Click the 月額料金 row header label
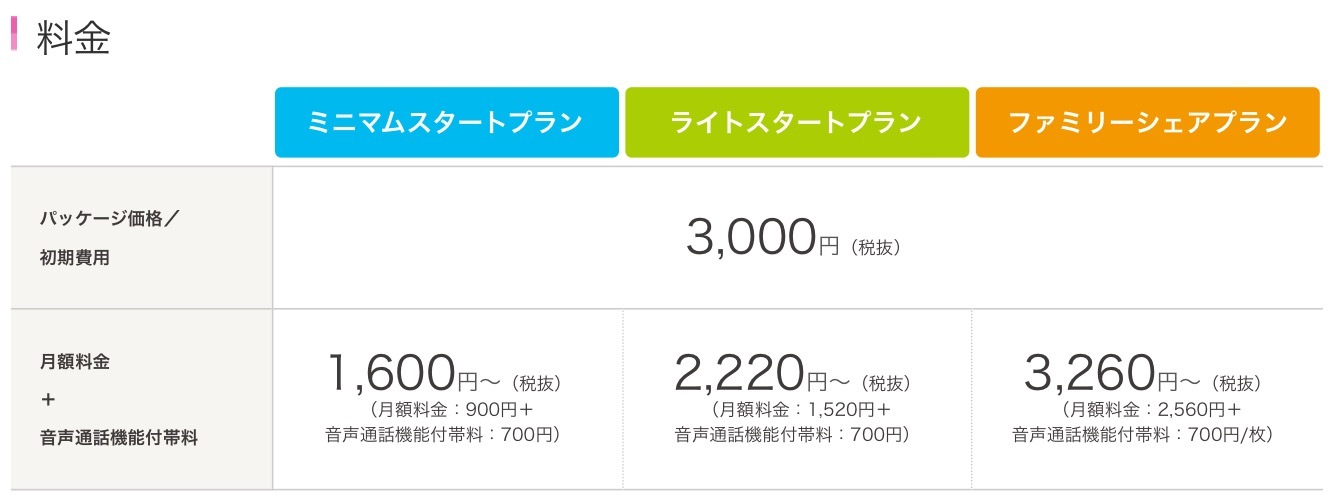 tap(75, 362)
